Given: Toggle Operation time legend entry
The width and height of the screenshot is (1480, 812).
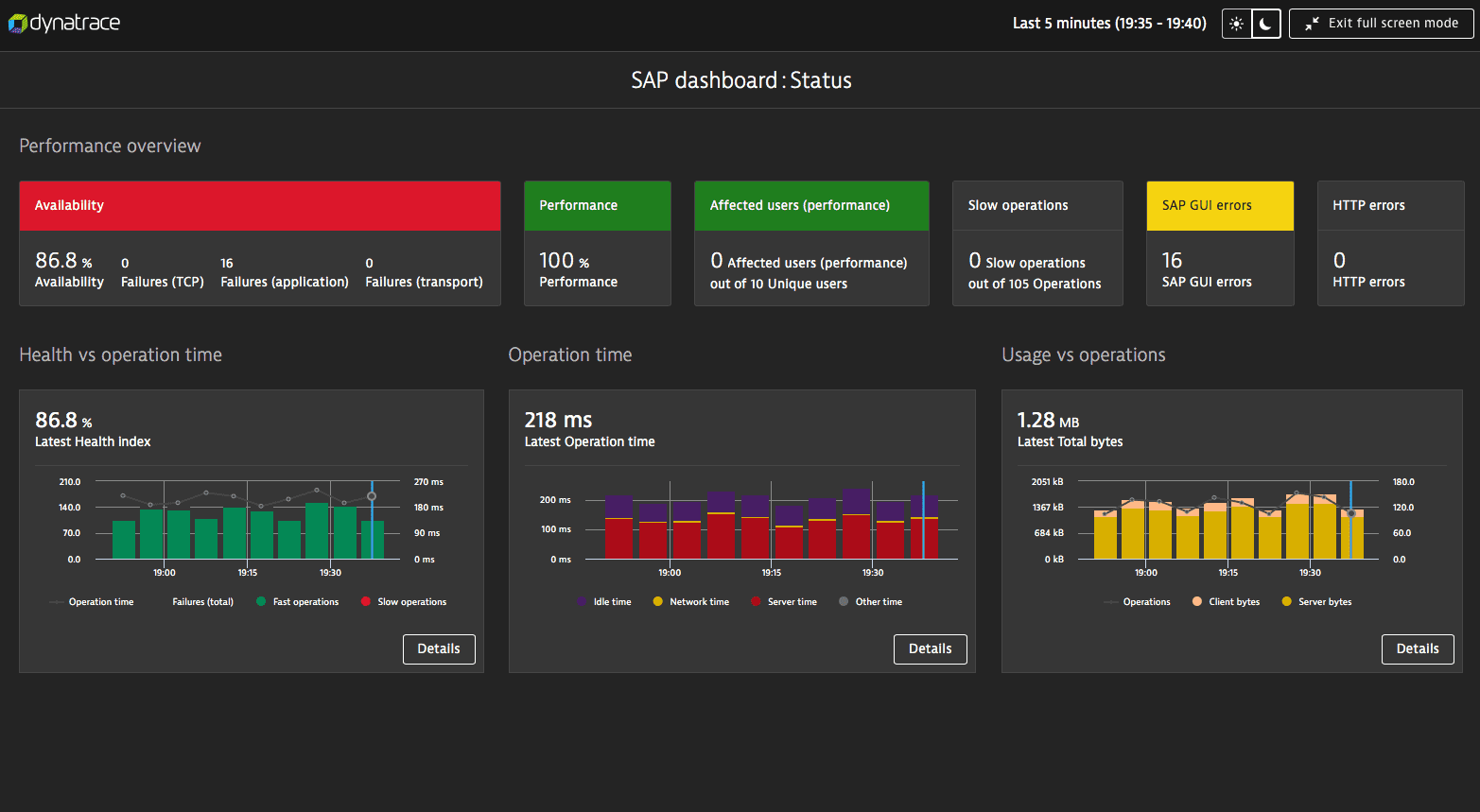Looking at the screenshot, I should [92, 602].
